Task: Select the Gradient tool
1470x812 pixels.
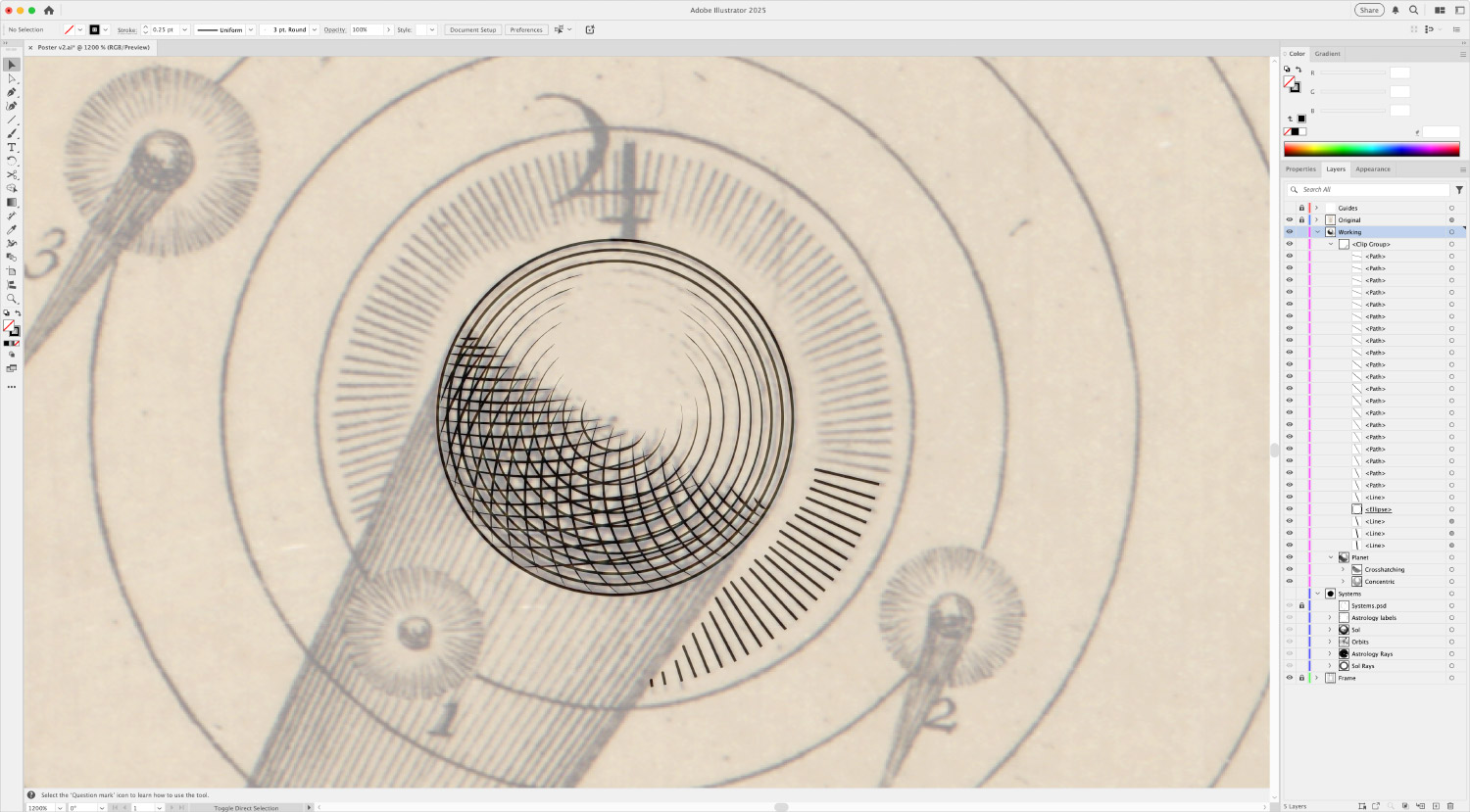Action: [x=12, y=202]
